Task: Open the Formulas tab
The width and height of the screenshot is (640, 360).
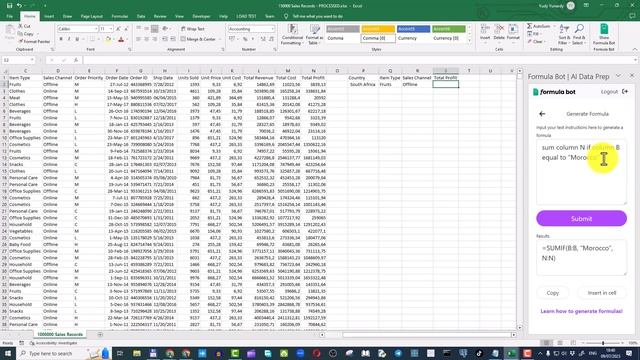Action: 120,16
